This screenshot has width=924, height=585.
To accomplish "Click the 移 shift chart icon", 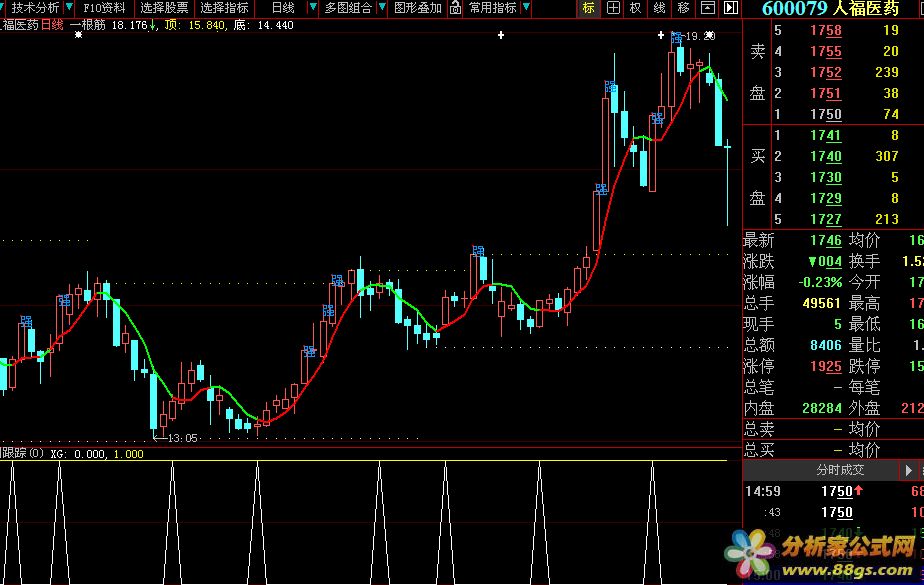I will [683, 8].
